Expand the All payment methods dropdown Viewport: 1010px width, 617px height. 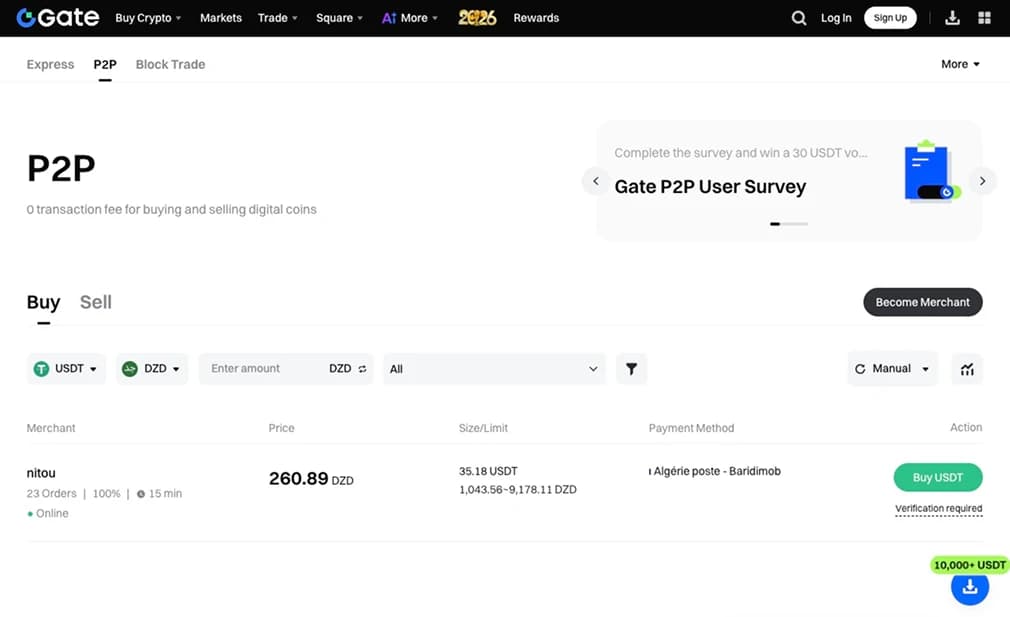494,369
